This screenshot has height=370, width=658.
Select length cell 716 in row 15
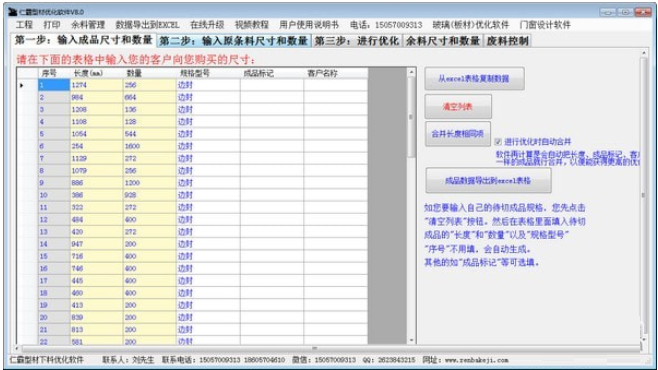(x=97, y=256)
